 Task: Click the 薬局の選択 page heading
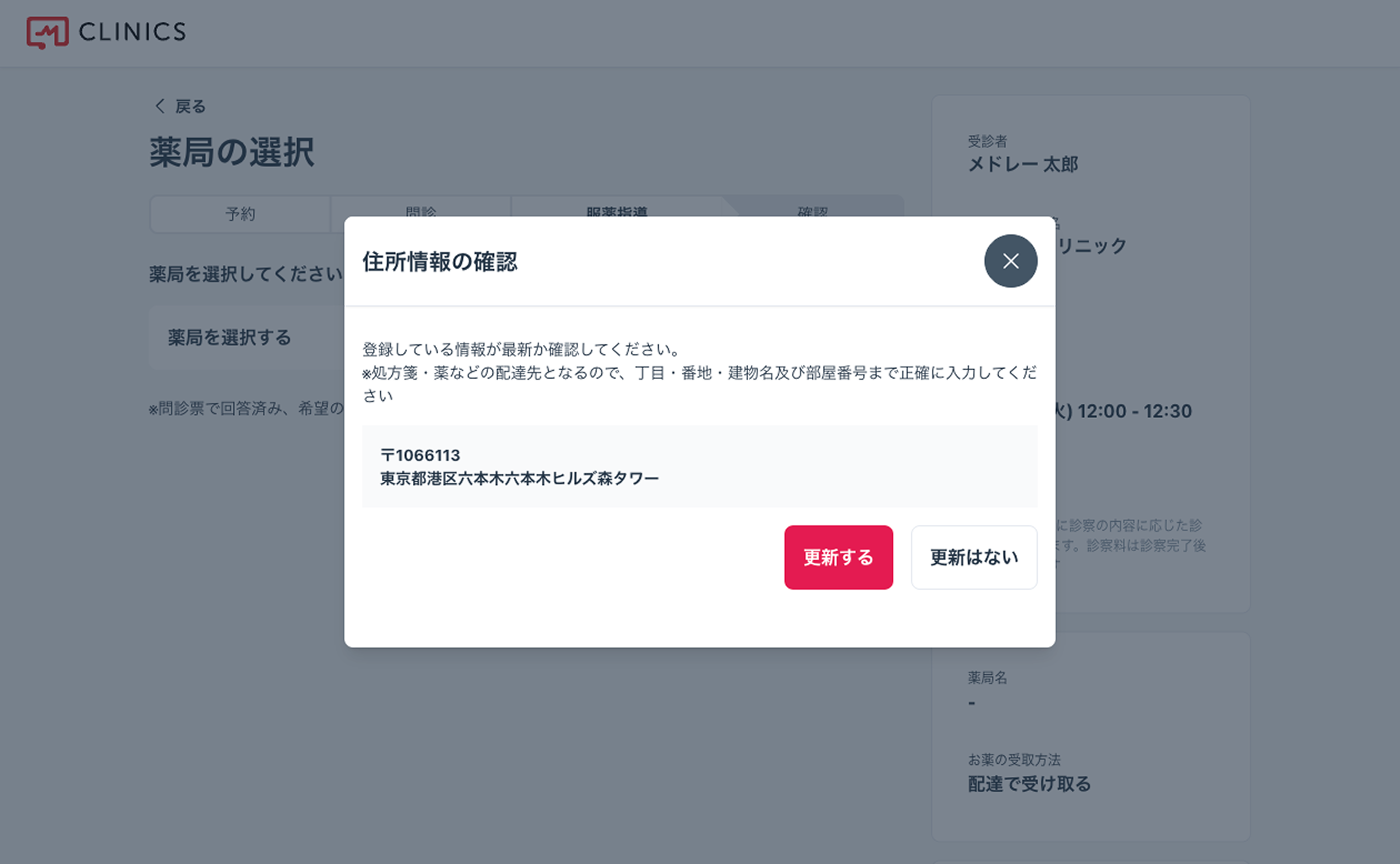click(232, 153)
